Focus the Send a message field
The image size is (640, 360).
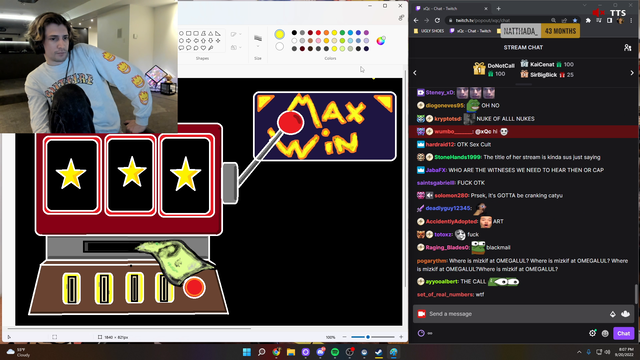click(524, 314)
